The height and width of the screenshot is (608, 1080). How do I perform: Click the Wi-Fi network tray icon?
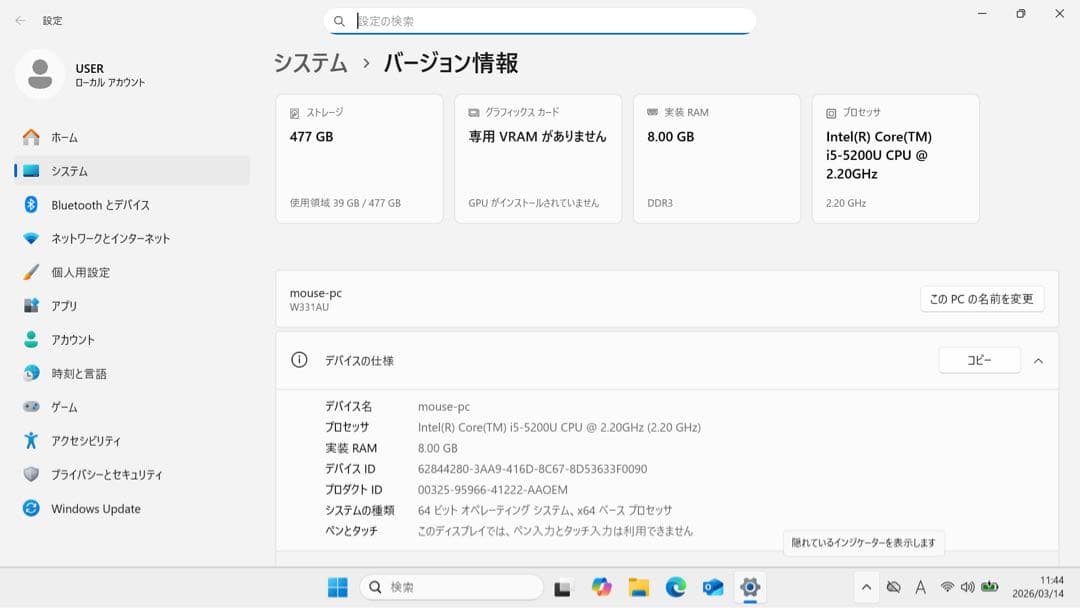(x=948, y=587)
